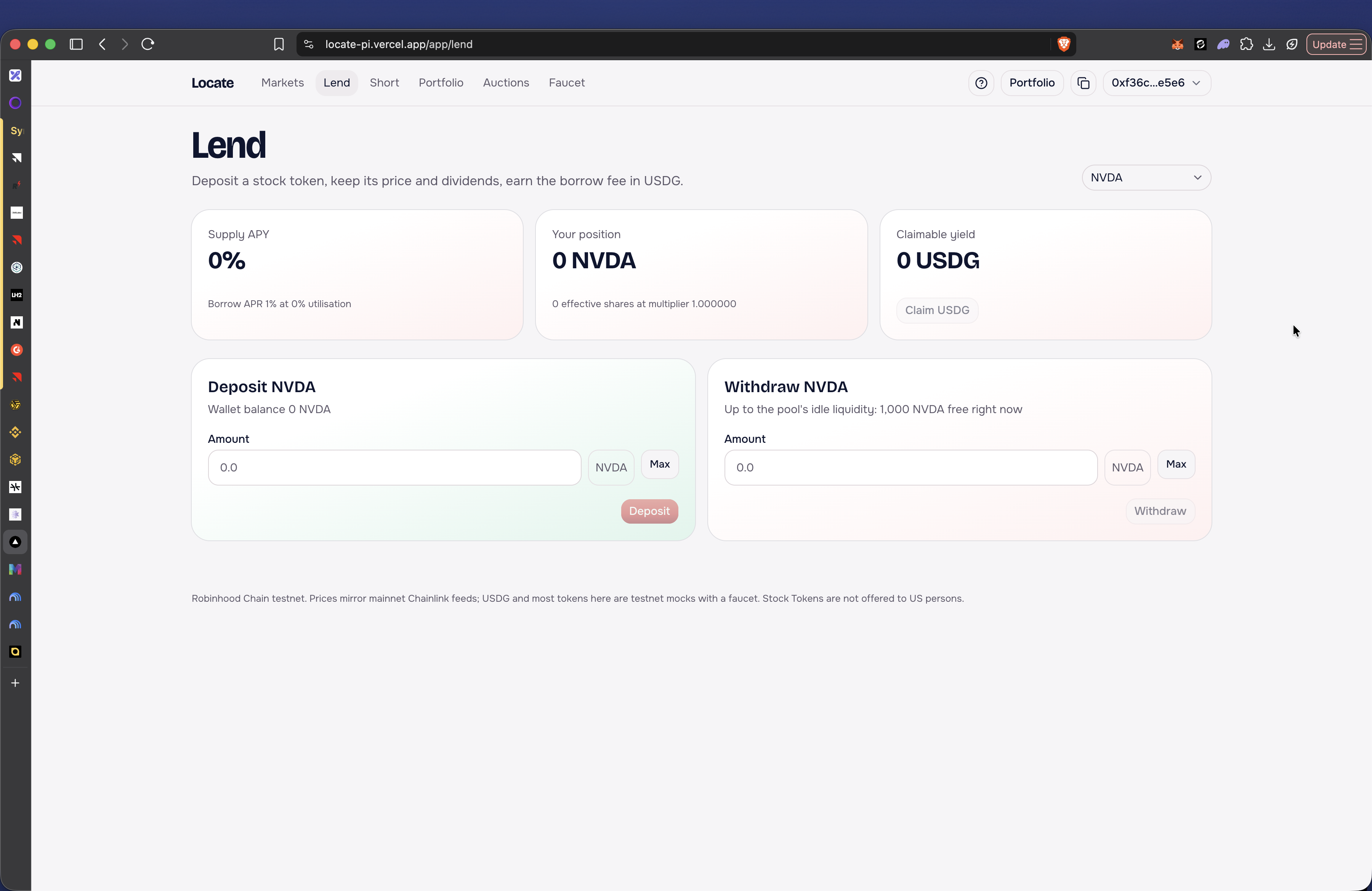1372x891 pixels.
Task: Open the purple ghost extension icon
Action: coord(1223,44)
